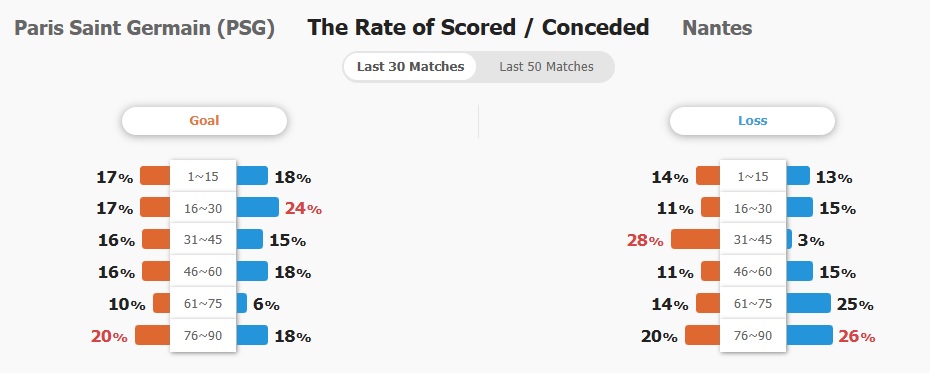Screen dimensions: 930x388
Task: Click the Goal 1~15 minute interval label
Action: 203,176
